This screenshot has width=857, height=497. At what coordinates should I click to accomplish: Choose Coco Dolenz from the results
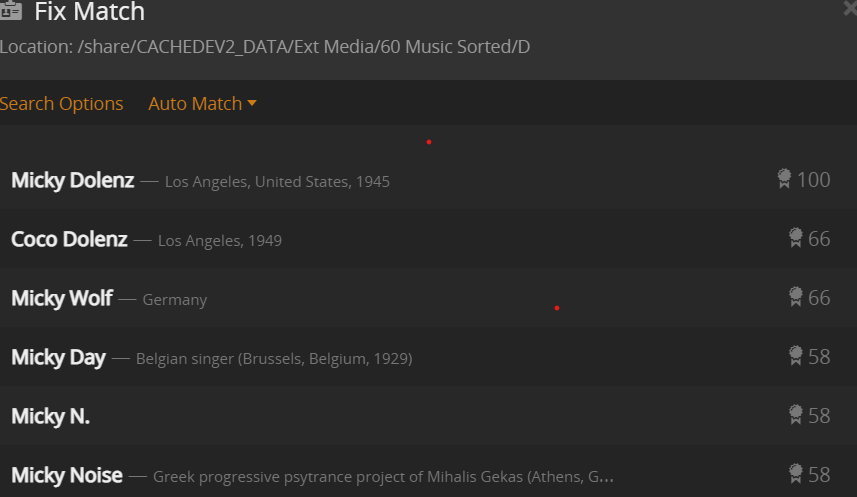coord(70,240)
